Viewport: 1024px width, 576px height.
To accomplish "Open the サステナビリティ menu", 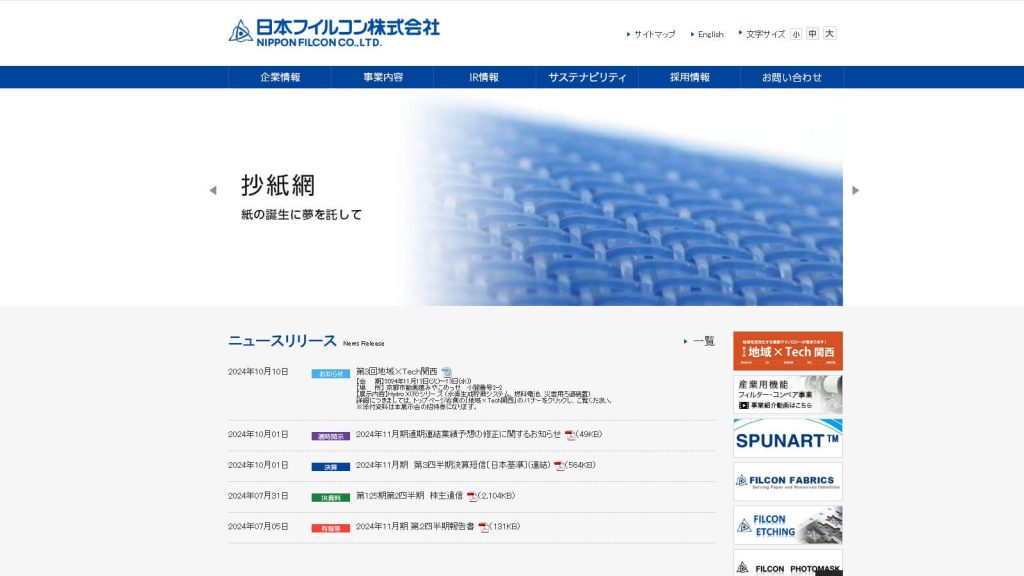I will (x=587, y=77).
